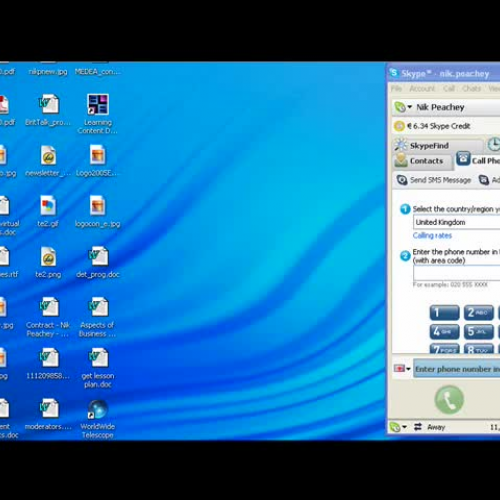
Task: Open the Learning Content D... shortcut icon
Action: click(97, 104)
